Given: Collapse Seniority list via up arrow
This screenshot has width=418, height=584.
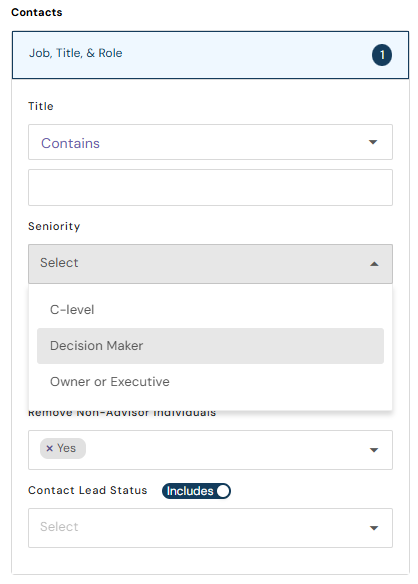Looking at the screenshot, I should point(374,264).
